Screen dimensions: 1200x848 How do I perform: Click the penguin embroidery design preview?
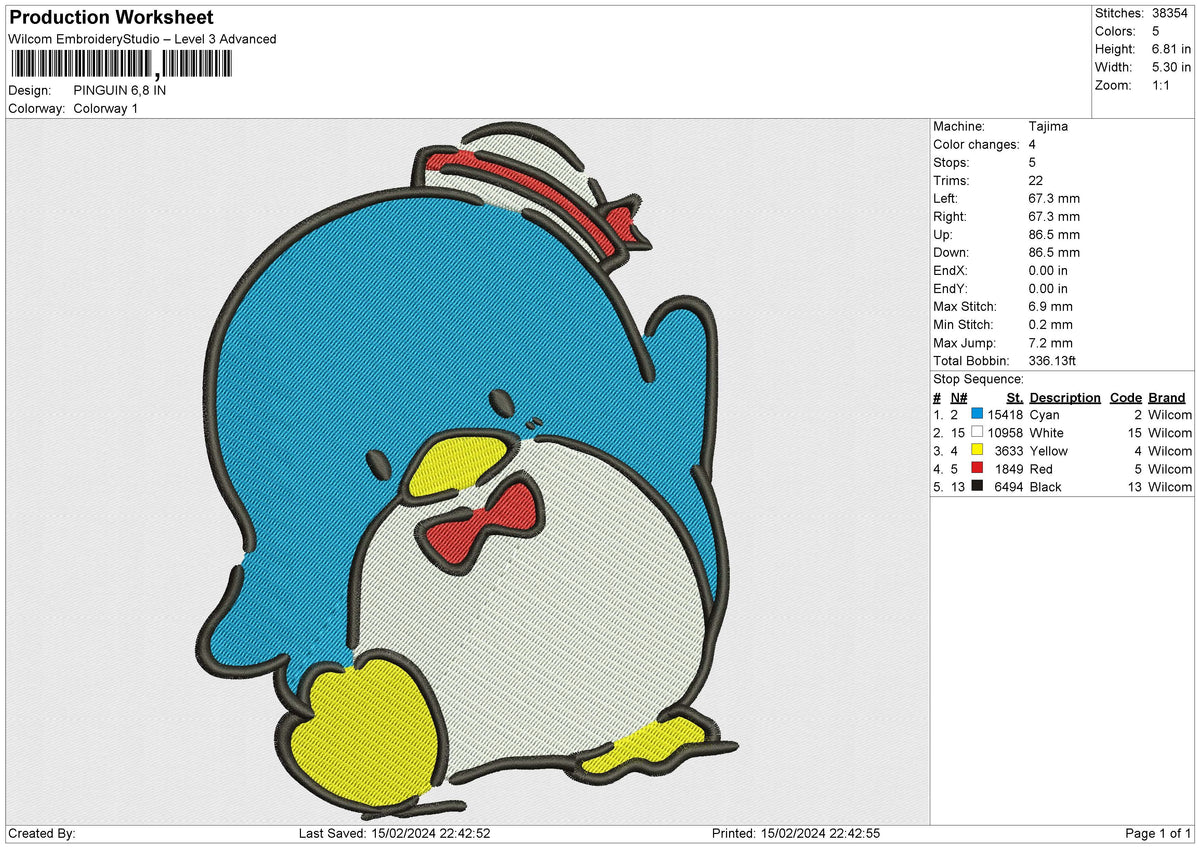pyautogui.click(x=468, y=470)
